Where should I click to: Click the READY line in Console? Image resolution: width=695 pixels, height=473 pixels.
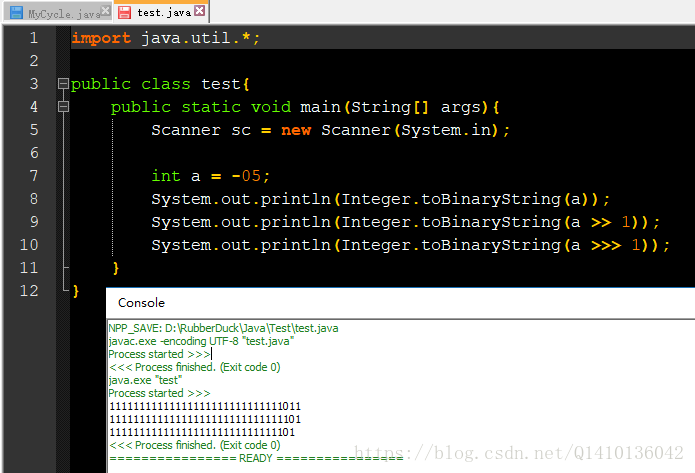[256, 458]
